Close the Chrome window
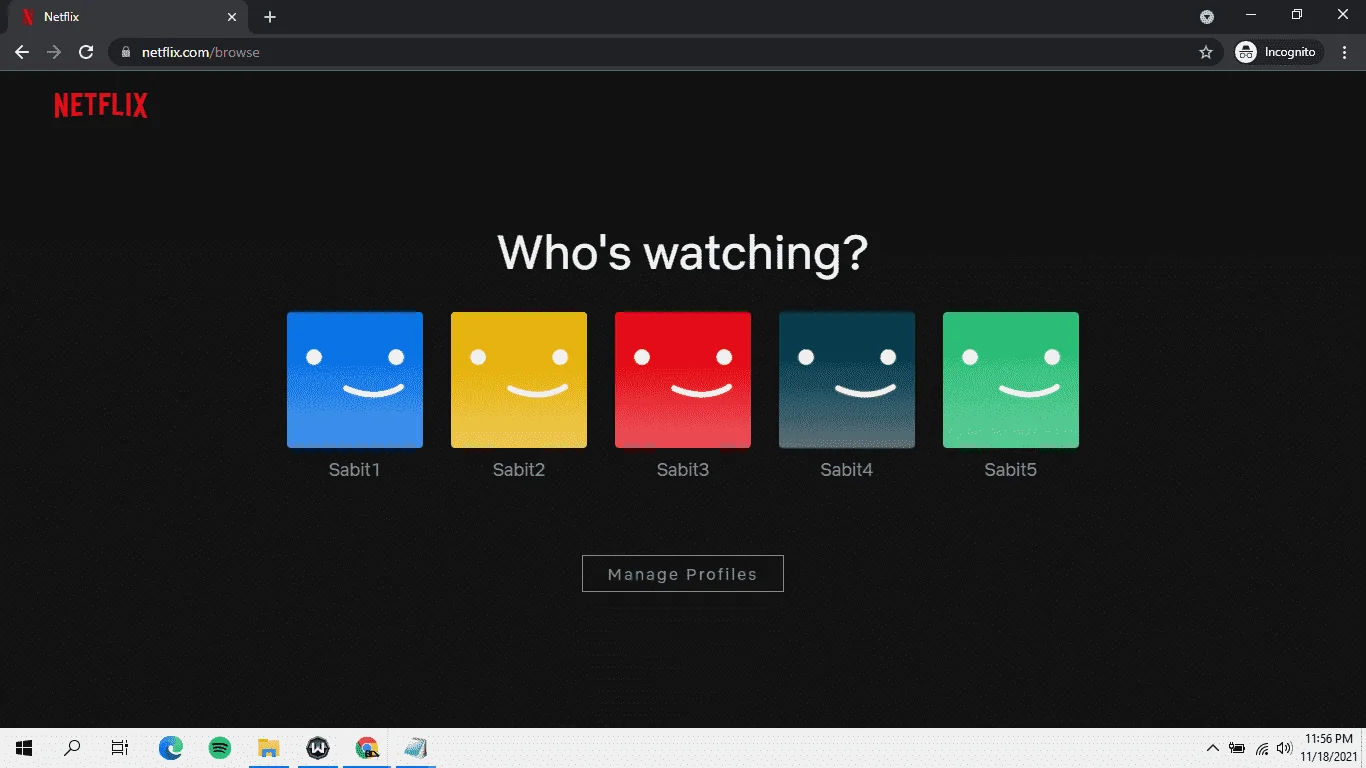This screenshot has height=768, width=1366. 1343,15
